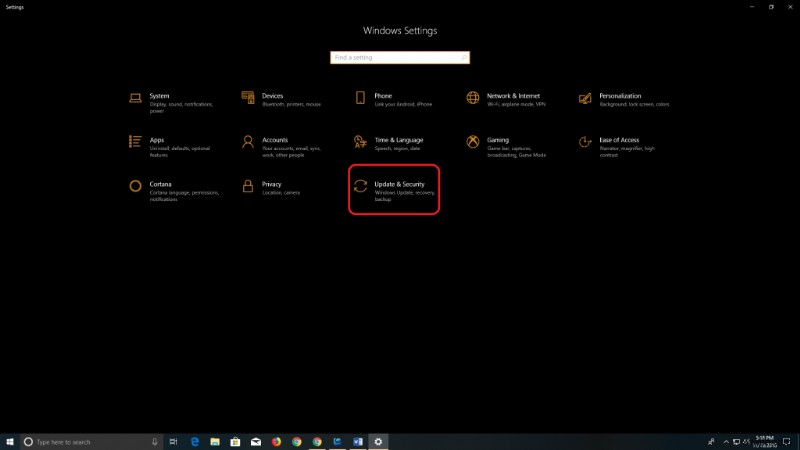Switch to Word from the taskbar
Viewport: 800px width, 450px height.
coord(358,442)
